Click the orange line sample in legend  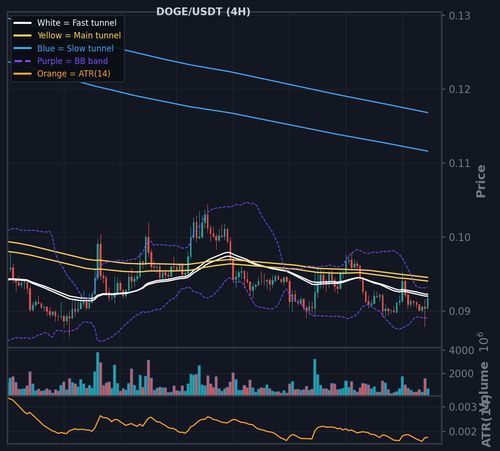(x=22, y=74)
